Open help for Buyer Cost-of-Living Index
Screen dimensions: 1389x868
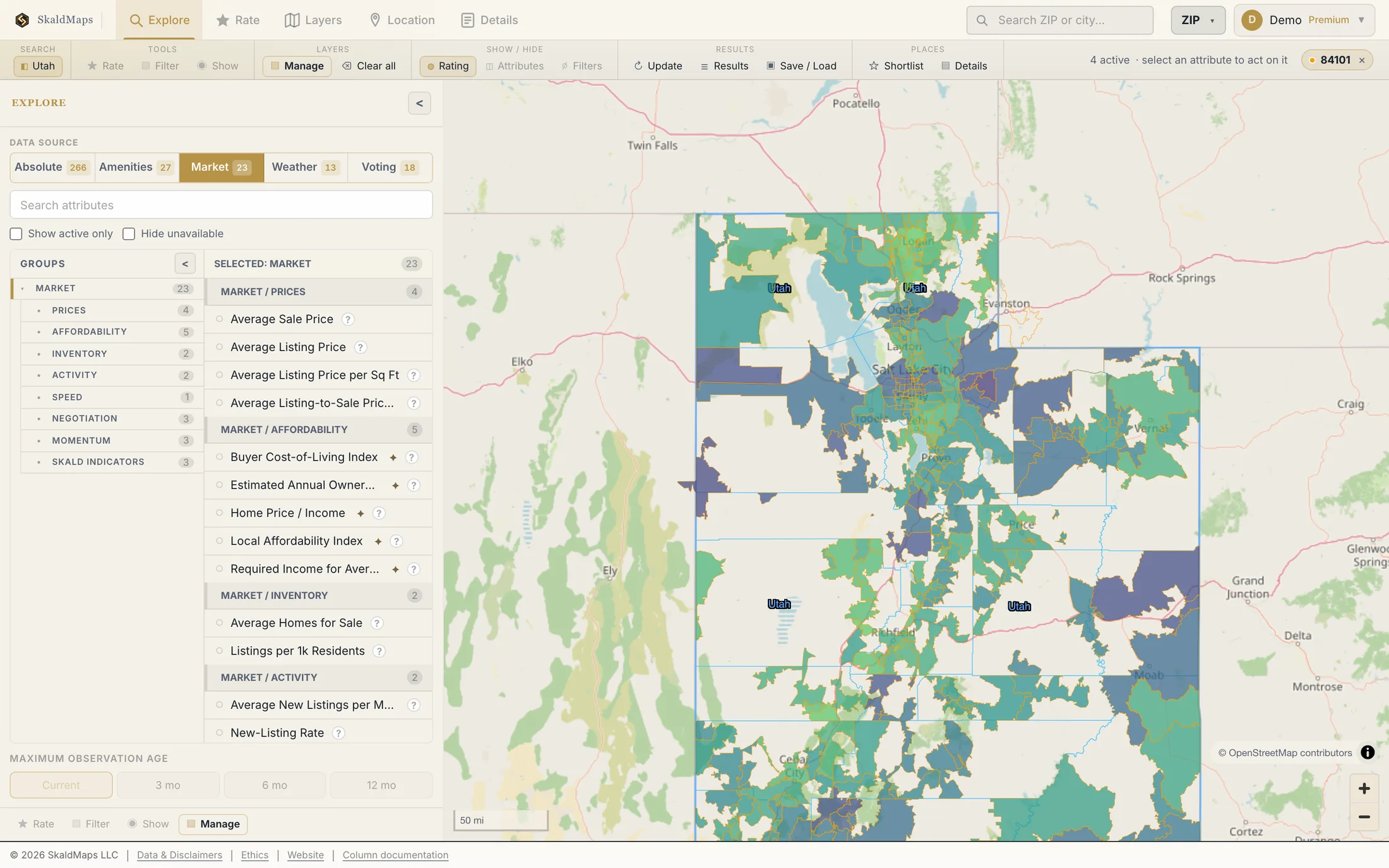(412, 457)
